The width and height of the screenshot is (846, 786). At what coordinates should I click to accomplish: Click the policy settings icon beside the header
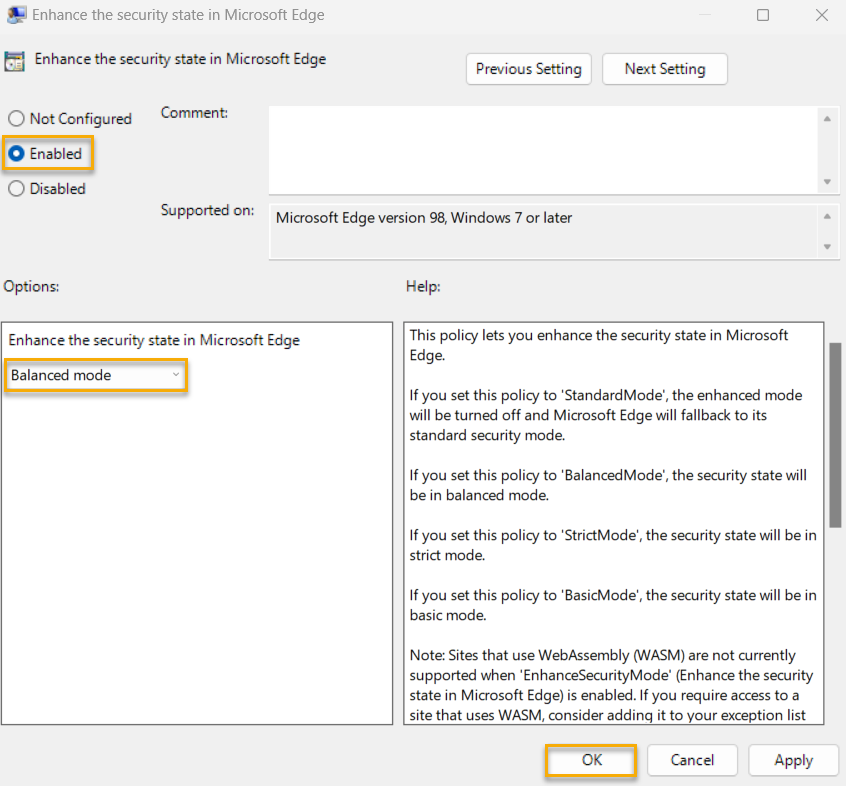pyautogui.click(x=15, y=61)
